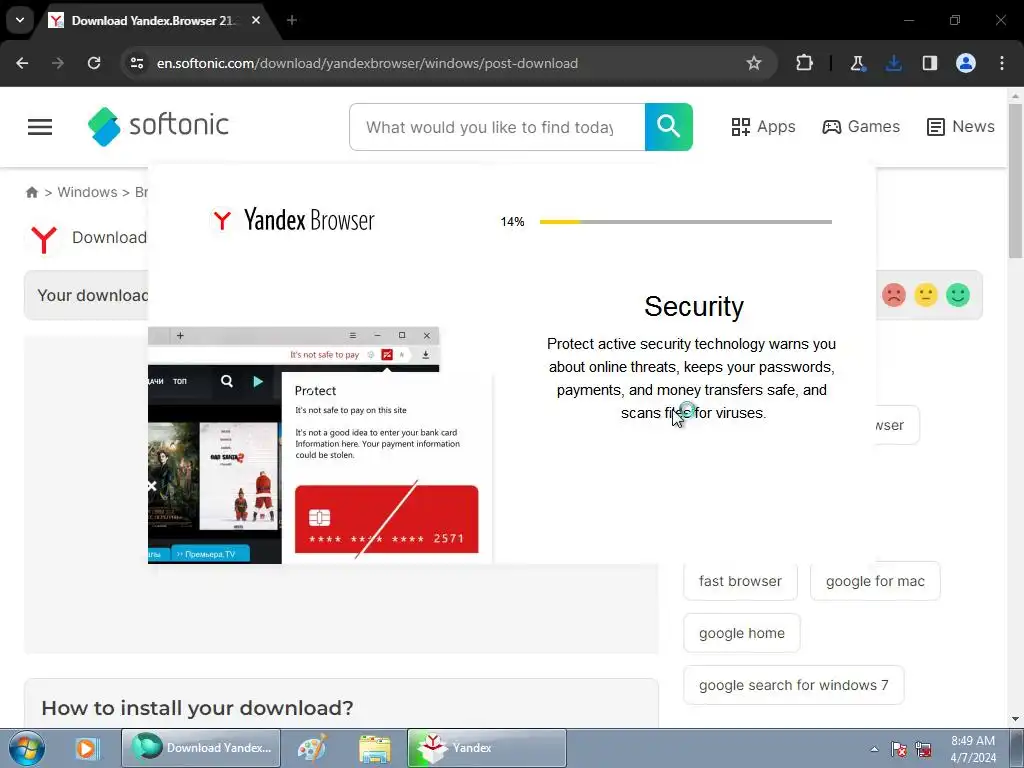The width and height of the screenshot is (1024, 768).
Task: Open the Windows breadcrumb link
Action: [x=88, y=192]
